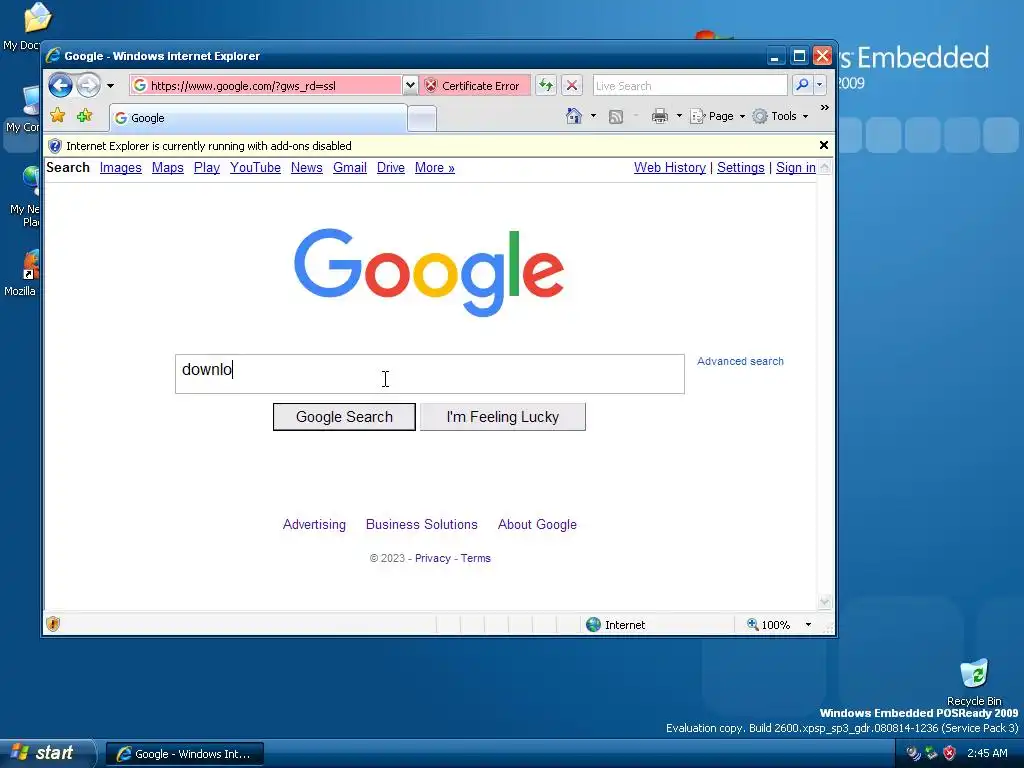The width and height of the screenshot is (1024, 768).
Task: Open Advanced search link
Action: pos(740,361)
